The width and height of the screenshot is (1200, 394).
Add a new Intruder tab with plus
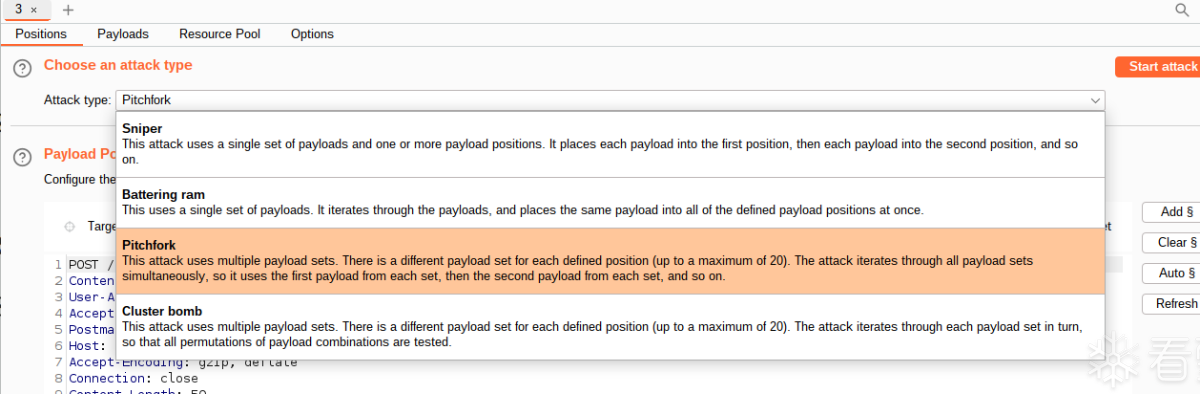click(68, 9)
